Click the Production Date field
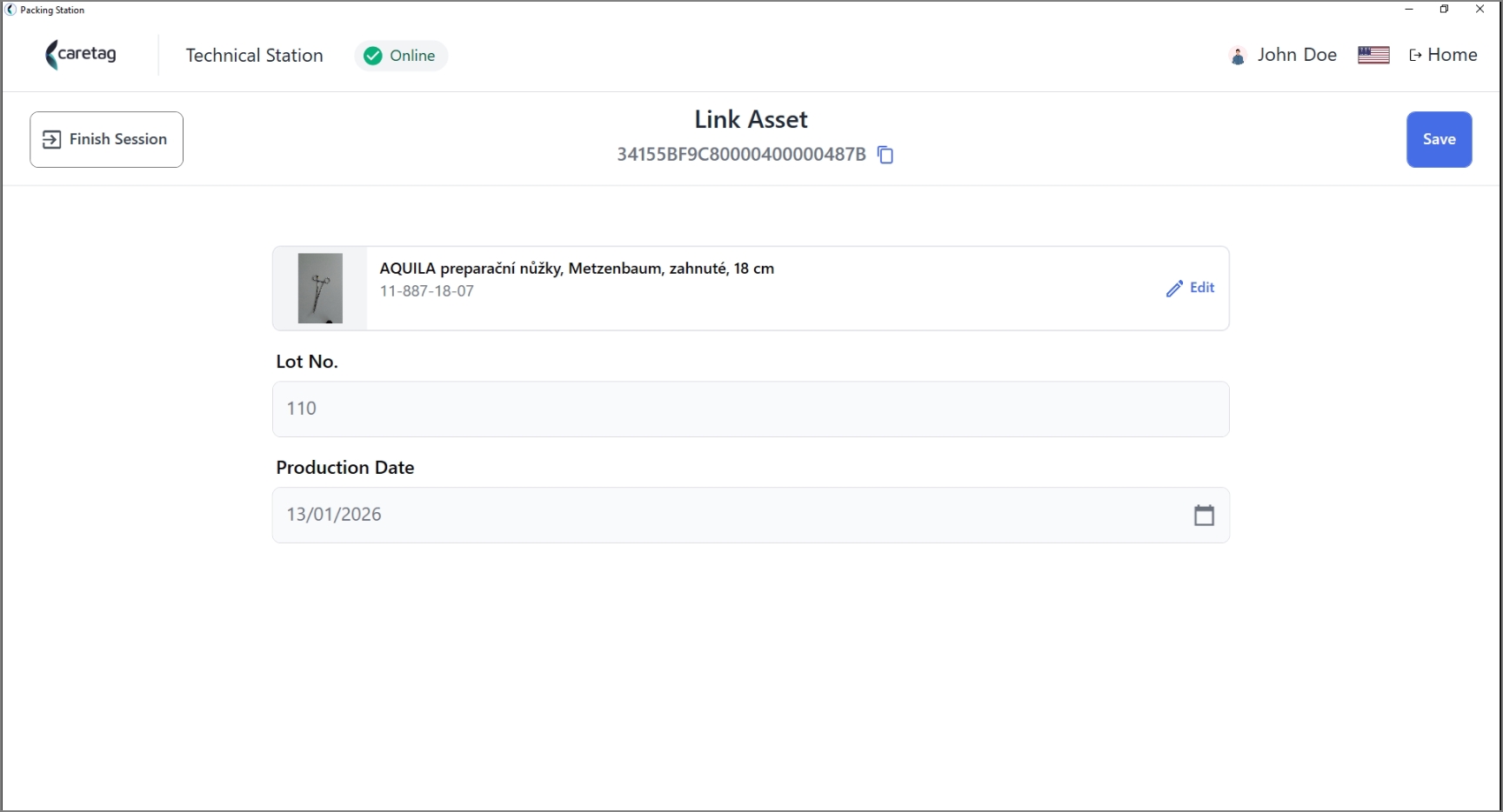This screenshot has height=812, width=1503. (751, 515)
